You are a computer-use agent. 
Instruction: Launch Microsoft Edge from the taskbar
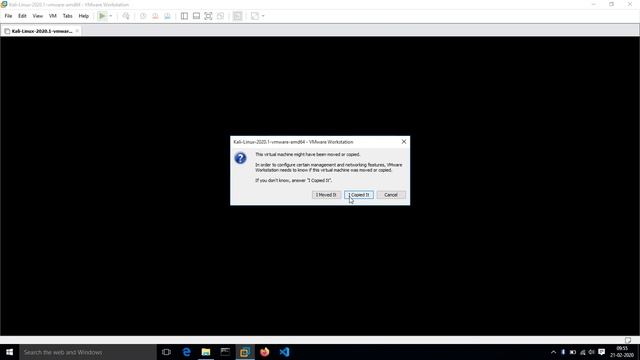[x=186, y=352]
